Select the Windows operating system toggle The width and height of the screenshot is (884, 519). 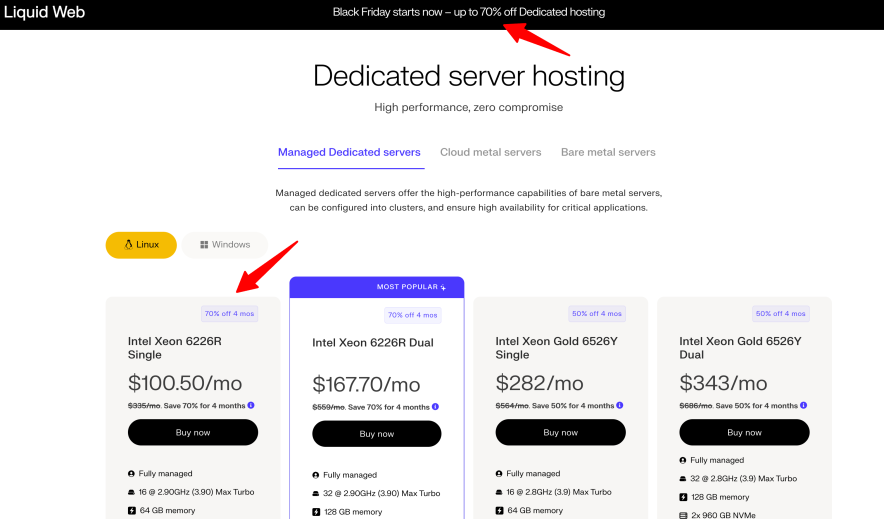point(224,245)
